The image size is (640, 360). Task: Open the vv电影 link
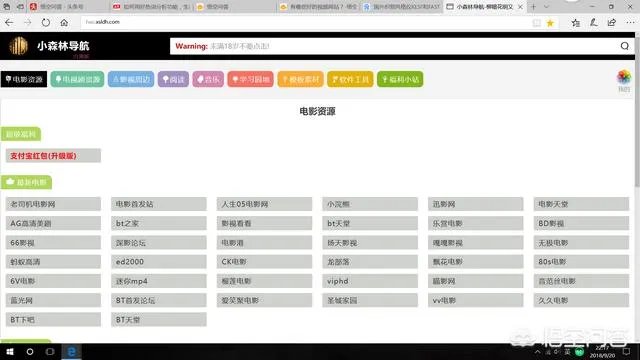[476, 300]
